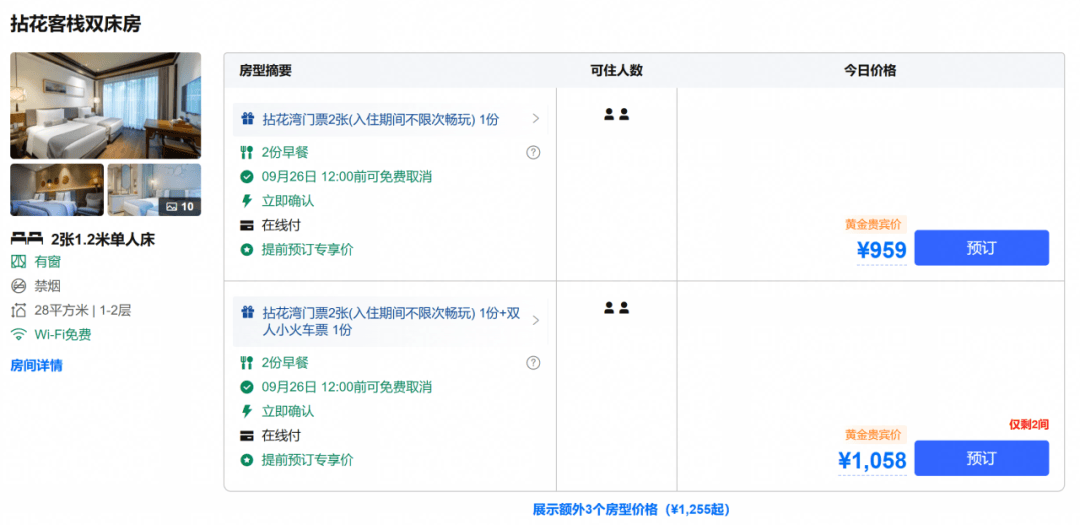1080x525 pixels.
Task: Expand the 拈花湾门票2张 1份 package details chevron
Action: point(536,119)
